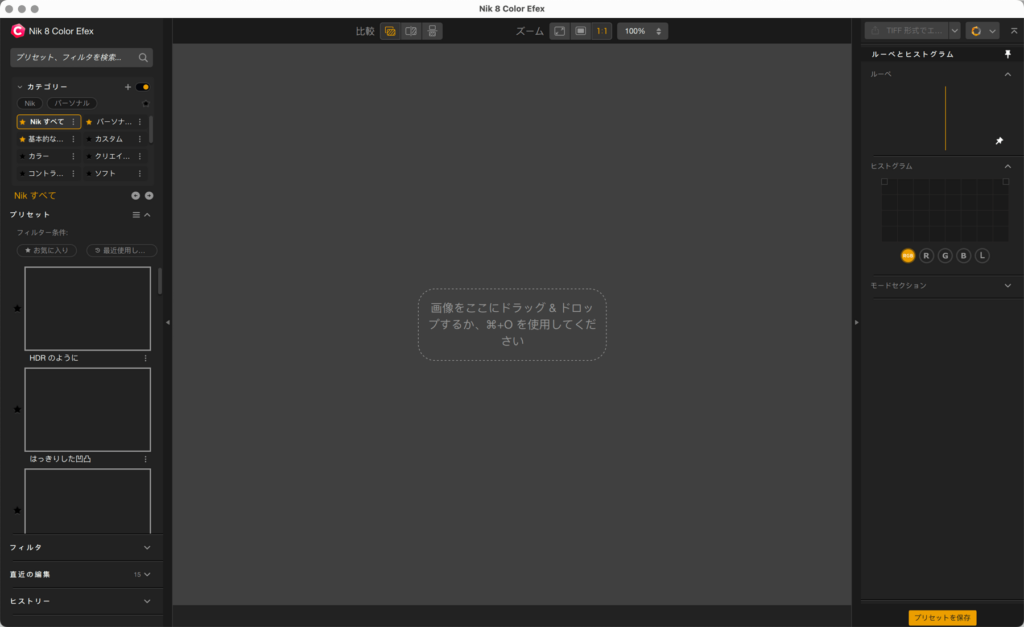Toggle favorite star on カラー category
Screen dimensions: 1024x627
click(x=22, y=156)
